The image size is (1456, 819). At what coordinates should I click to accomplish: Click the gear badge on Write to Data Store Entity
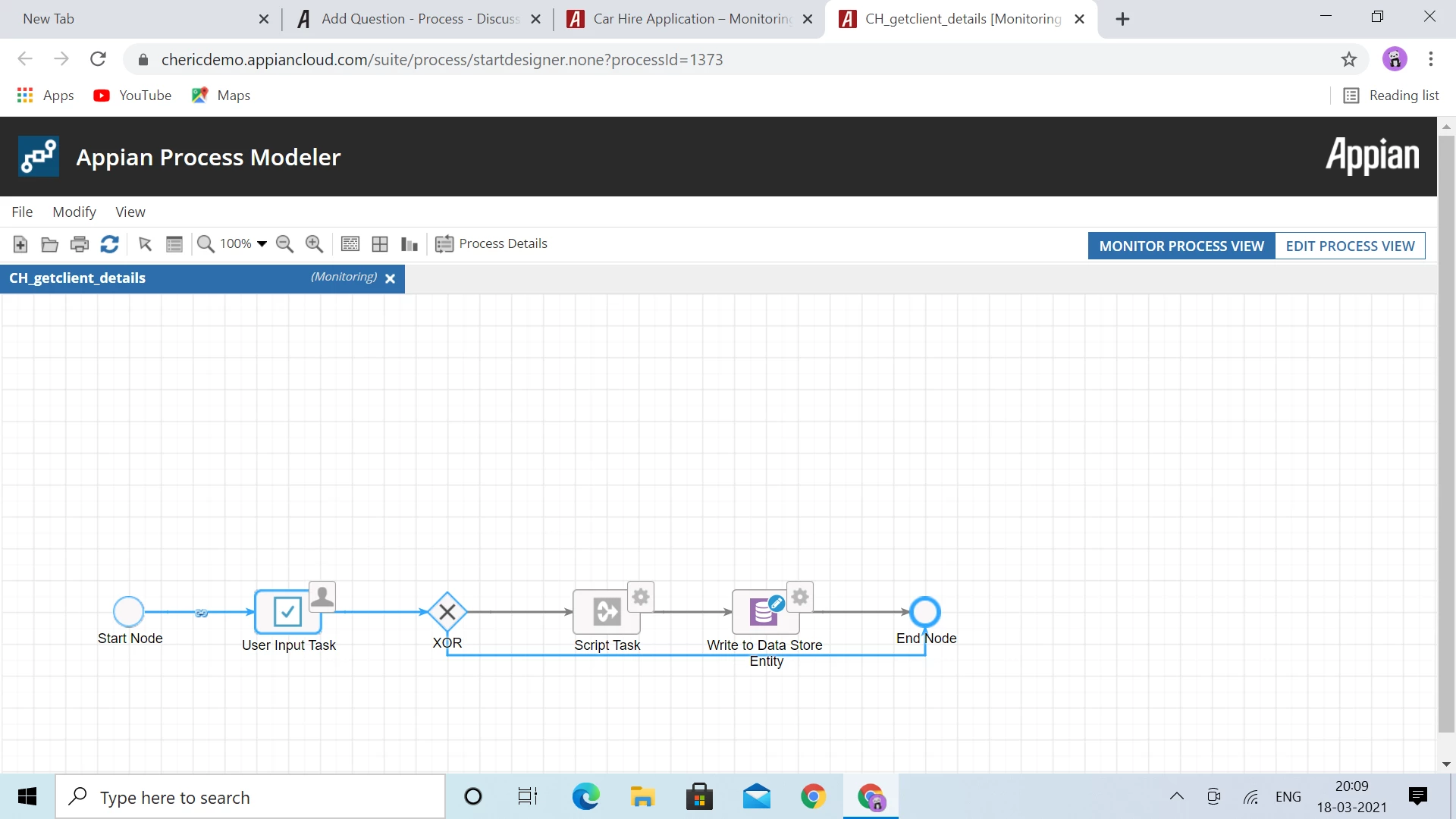click(800, 596)
